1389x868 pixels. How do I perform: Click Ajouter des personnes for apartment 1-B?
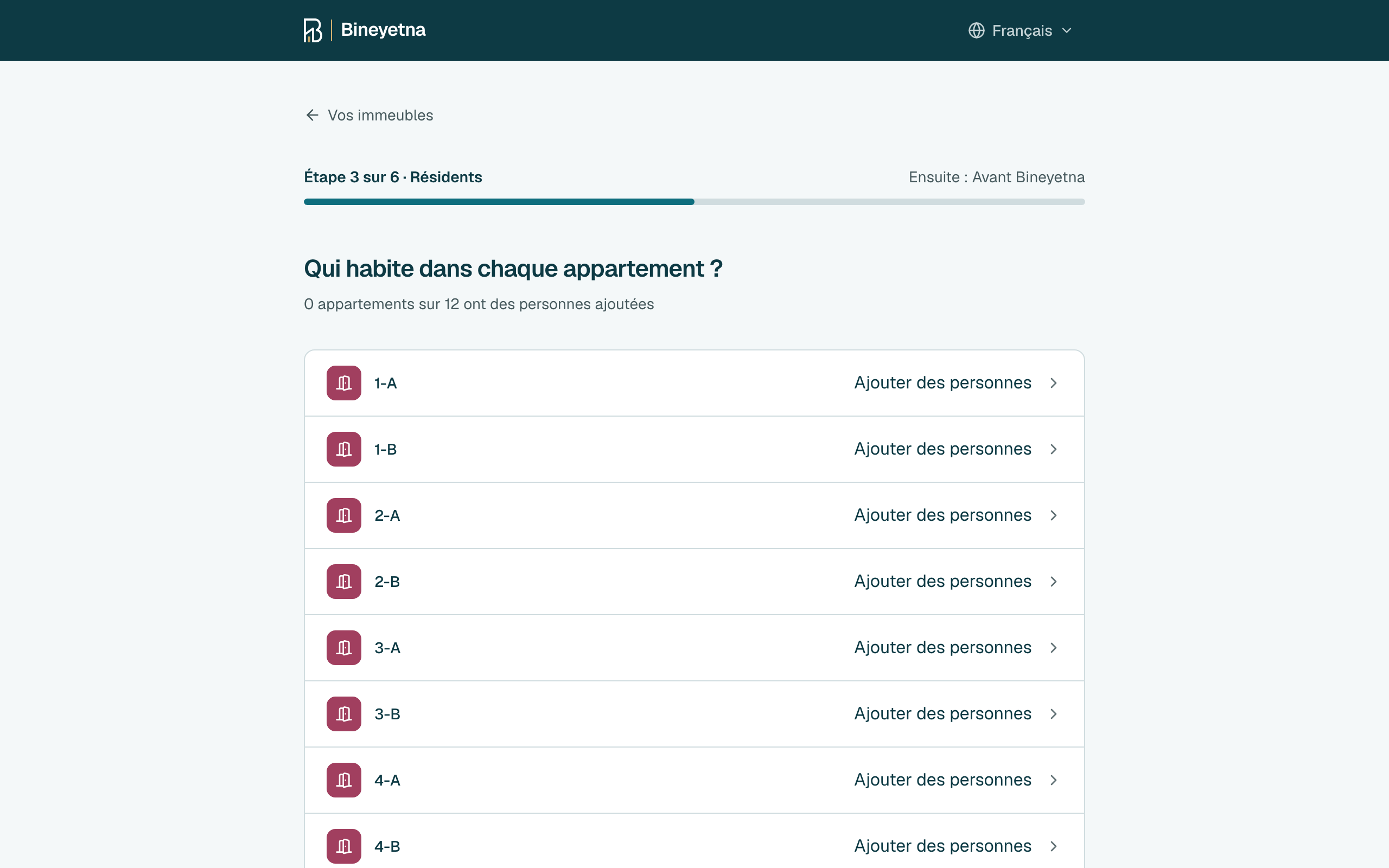[x=942, y=449]
